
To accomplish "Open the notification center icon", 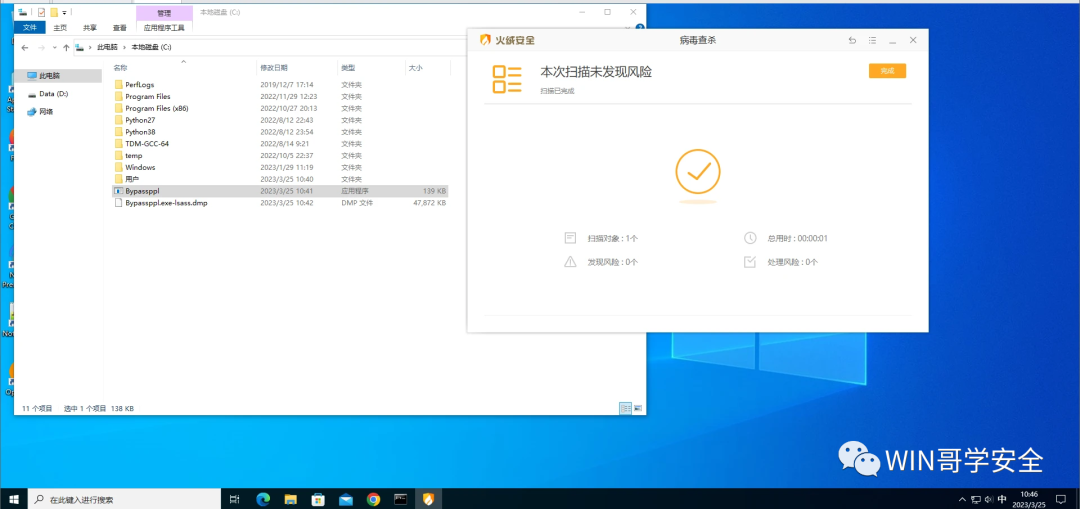I will (x=1061, y=499).
